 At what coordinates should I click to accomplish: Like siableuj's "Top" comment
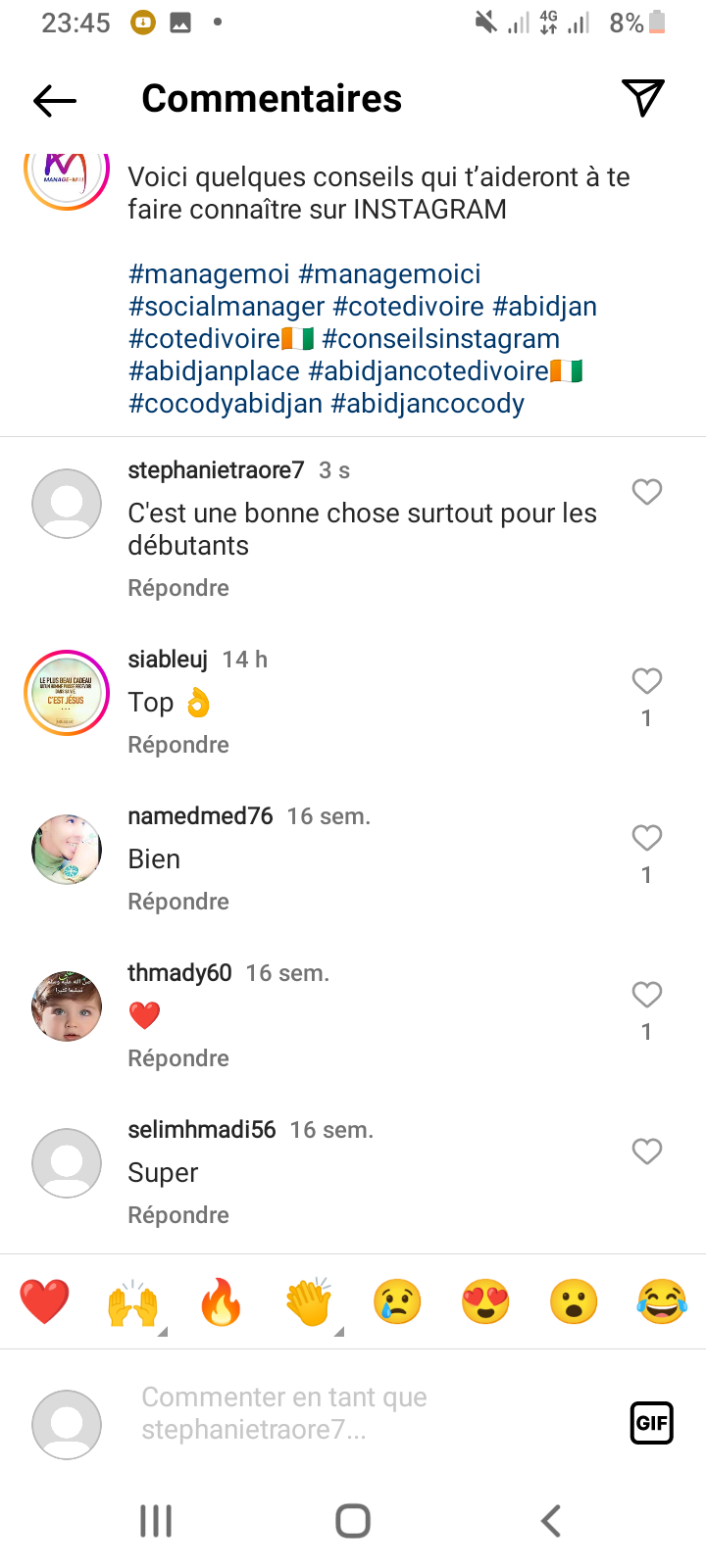tap(646, 681)
